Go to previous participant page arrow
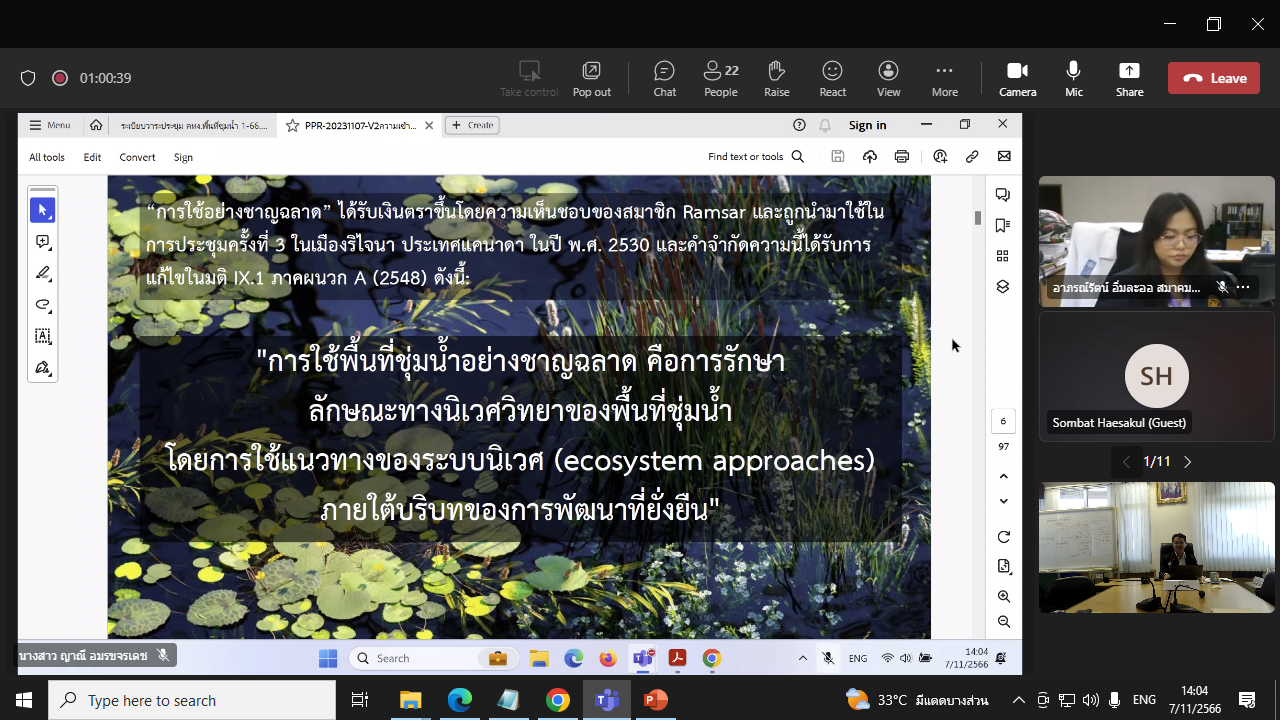The width and height of the screenshot is (1280, 720). pos(1126,462)
